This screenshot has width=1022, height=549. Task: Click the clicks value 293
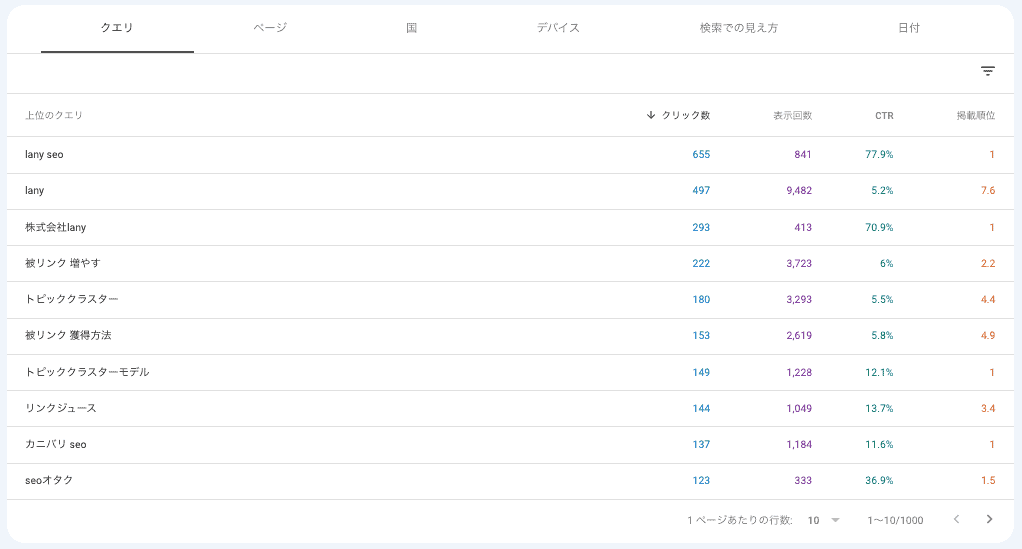701,227
